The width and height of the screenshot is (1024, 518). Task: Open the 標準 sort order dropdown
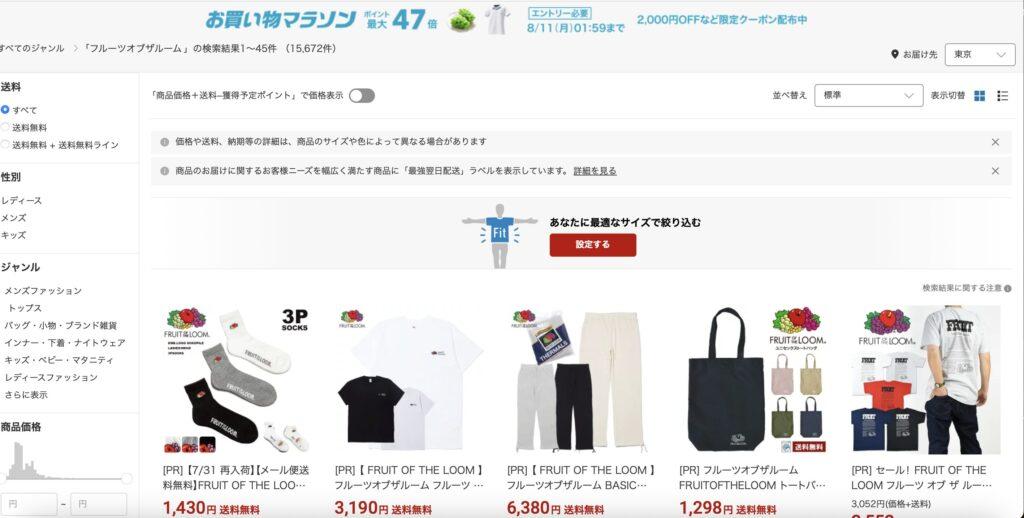(x=869, y=95)
